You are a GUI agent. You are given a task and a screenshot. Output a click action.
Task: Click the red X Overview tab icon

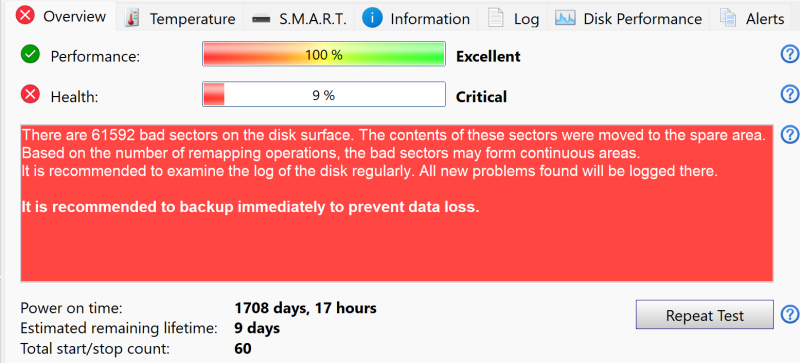pyautogui.click(x=25, y=16)
